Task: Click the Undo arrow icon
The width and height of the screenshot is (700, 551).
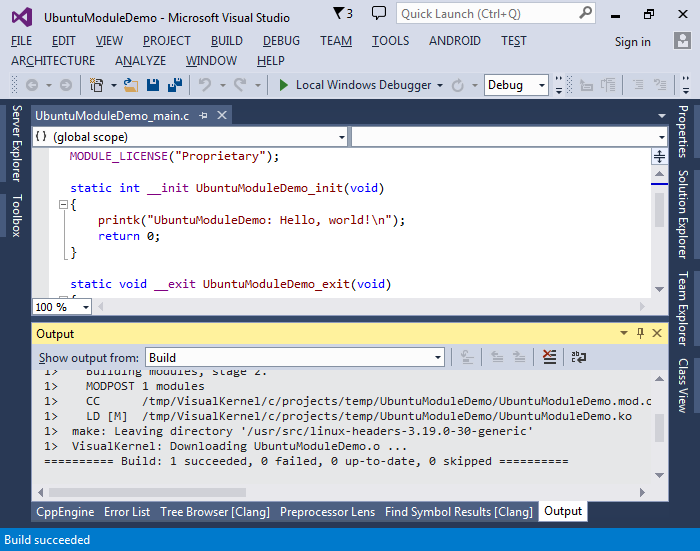Action: coord(204,85)
